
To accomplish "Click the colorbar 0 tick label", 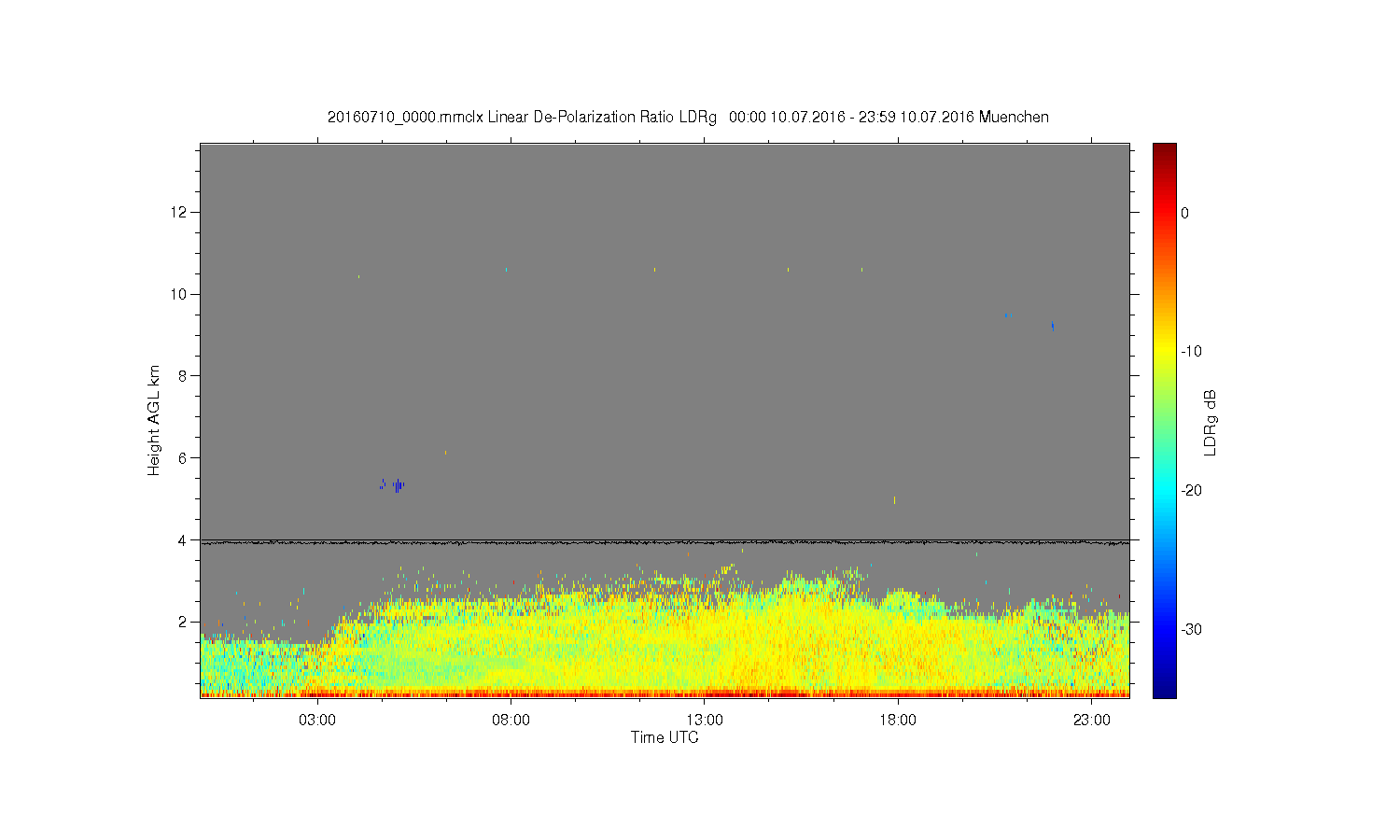I will [x=1184, y=213].
